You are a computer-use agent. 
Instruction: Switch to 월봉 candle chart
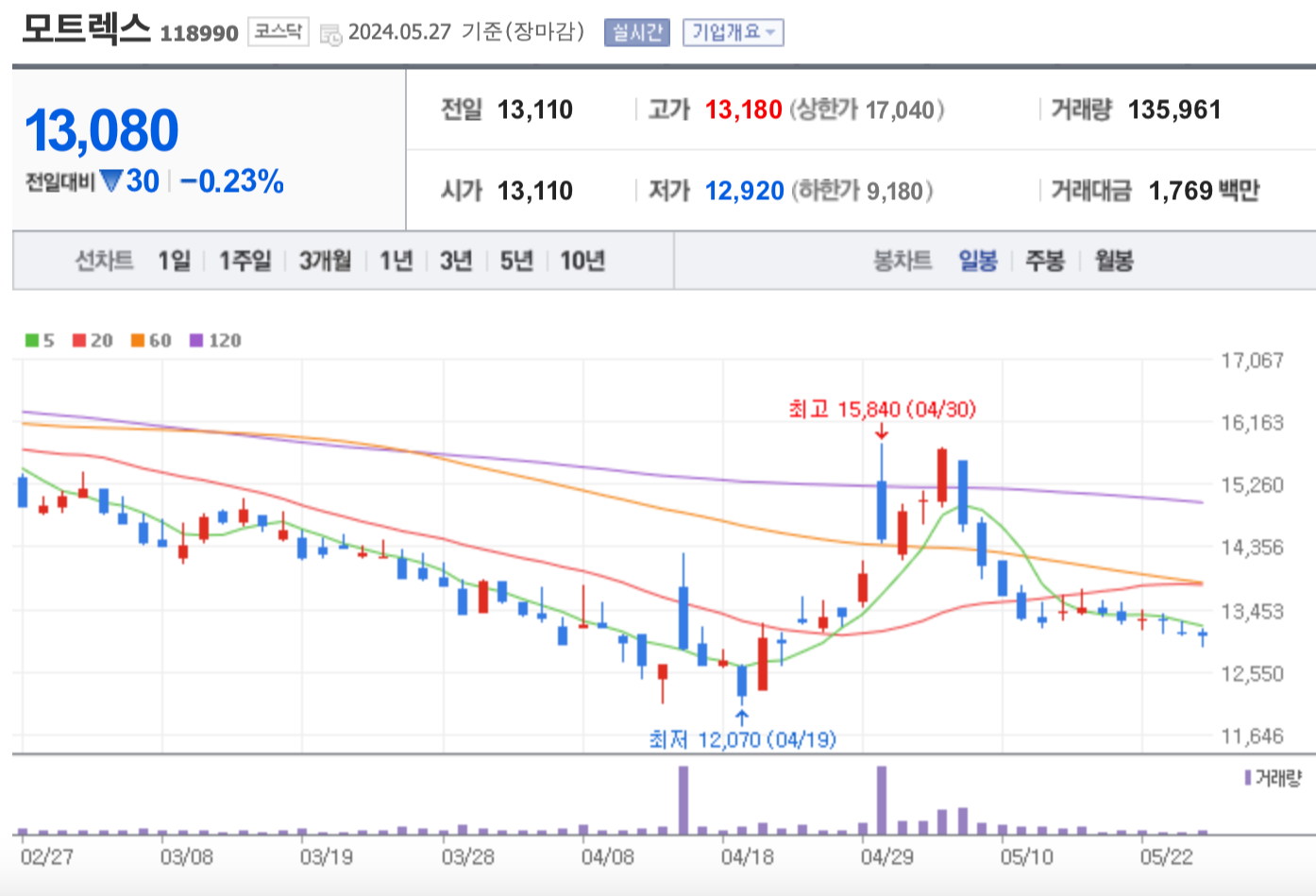[x=1114, y=261]
